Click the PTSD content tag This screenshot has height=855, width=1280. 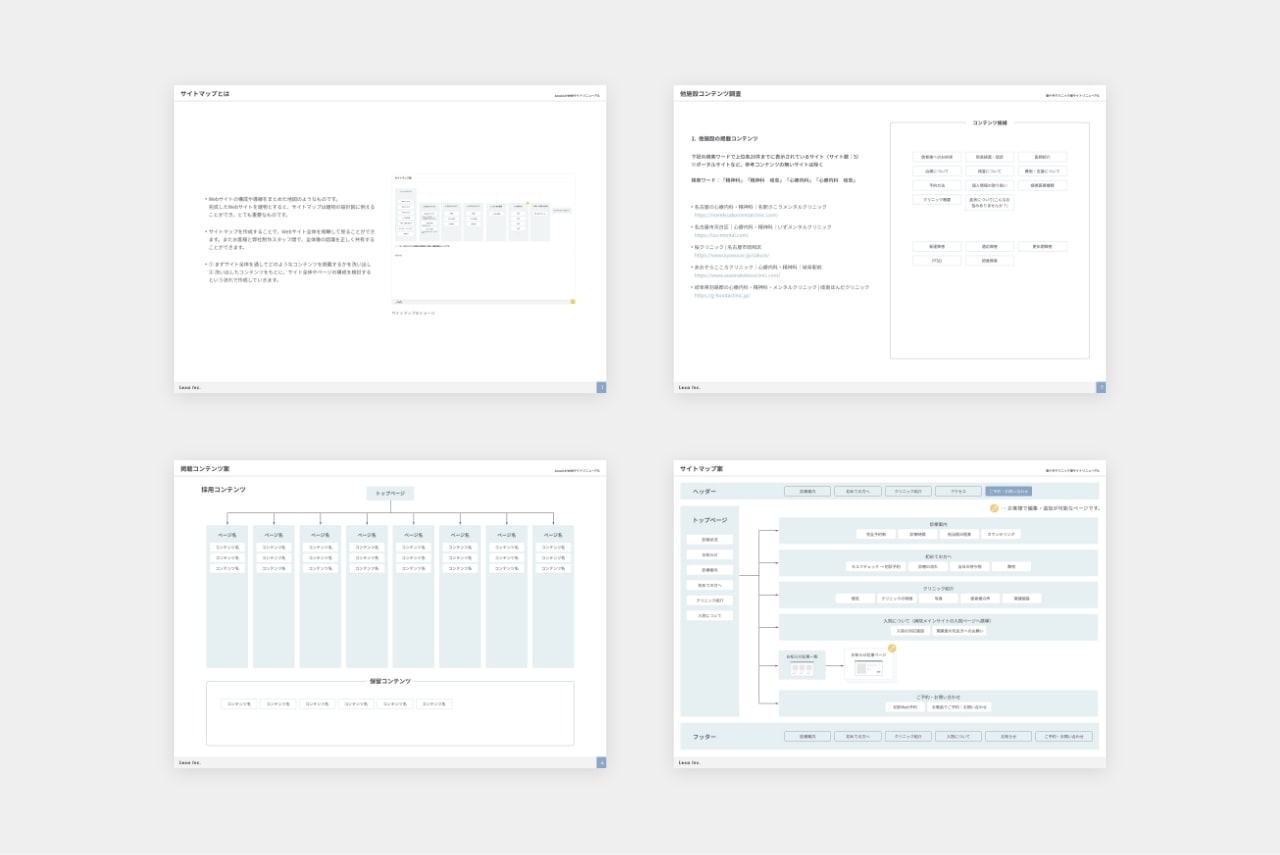937,260
